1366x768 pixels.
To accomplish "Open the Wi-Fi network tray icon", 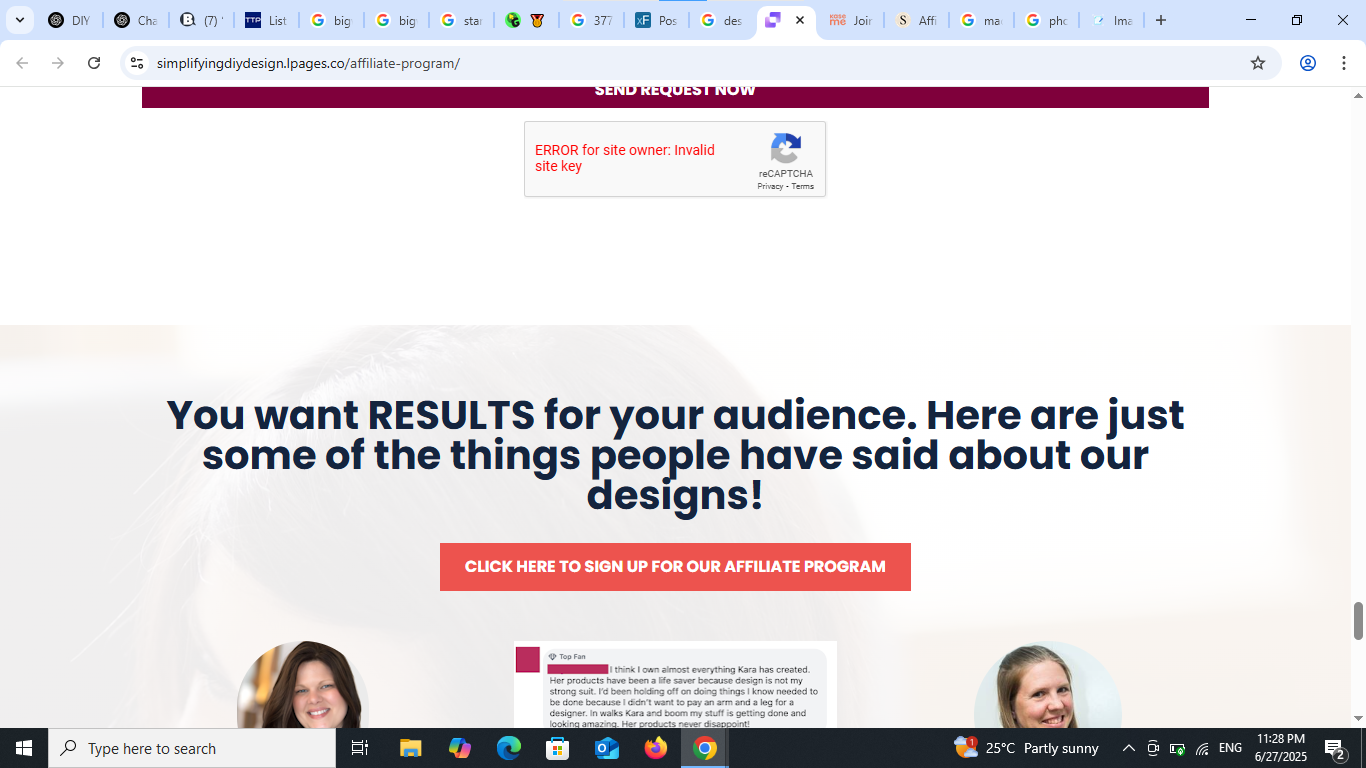I will point(1202,748).
